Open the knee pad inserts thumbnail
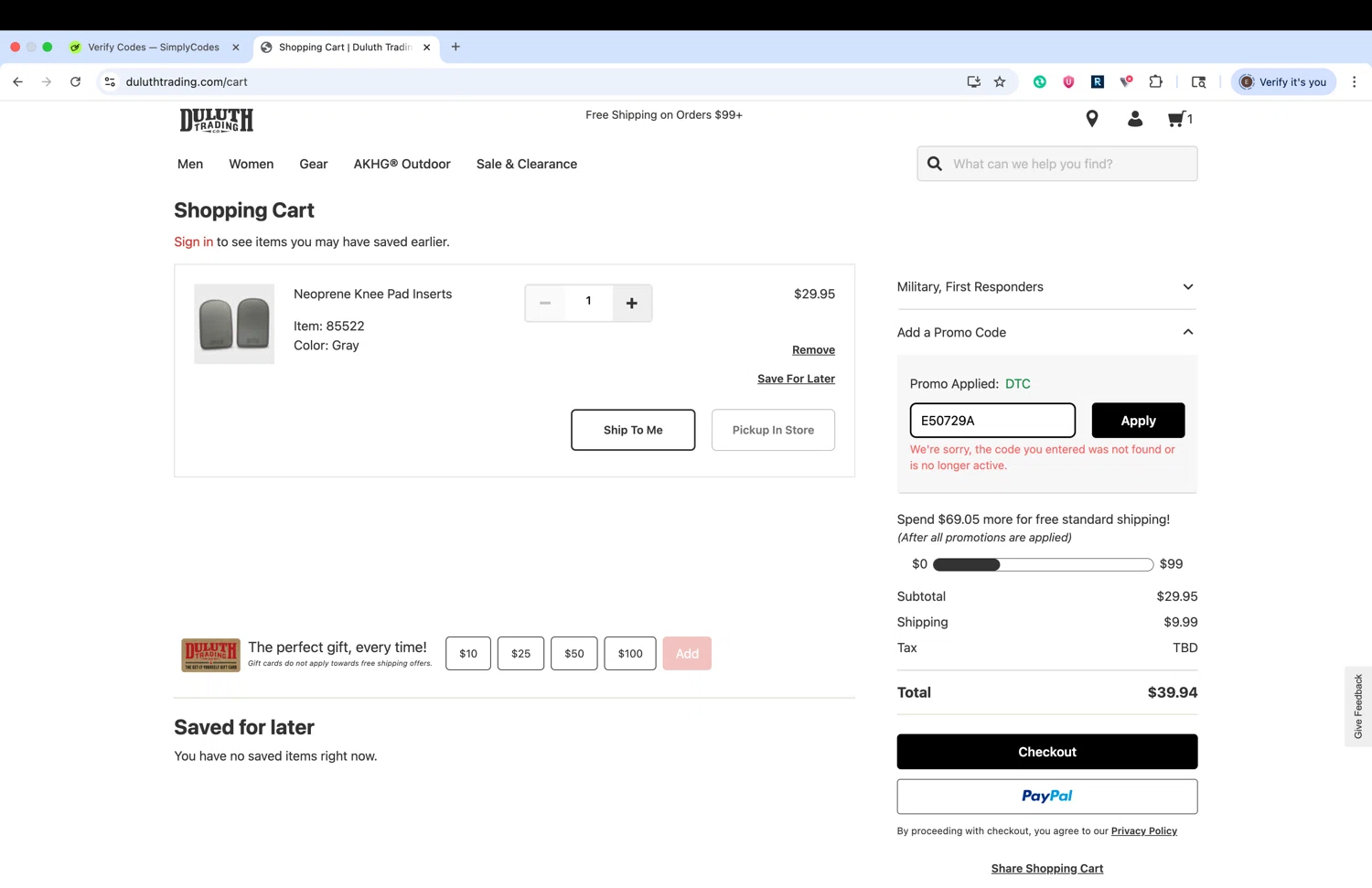The width and height of the screenshot is (1372, 888). point(234,324)
